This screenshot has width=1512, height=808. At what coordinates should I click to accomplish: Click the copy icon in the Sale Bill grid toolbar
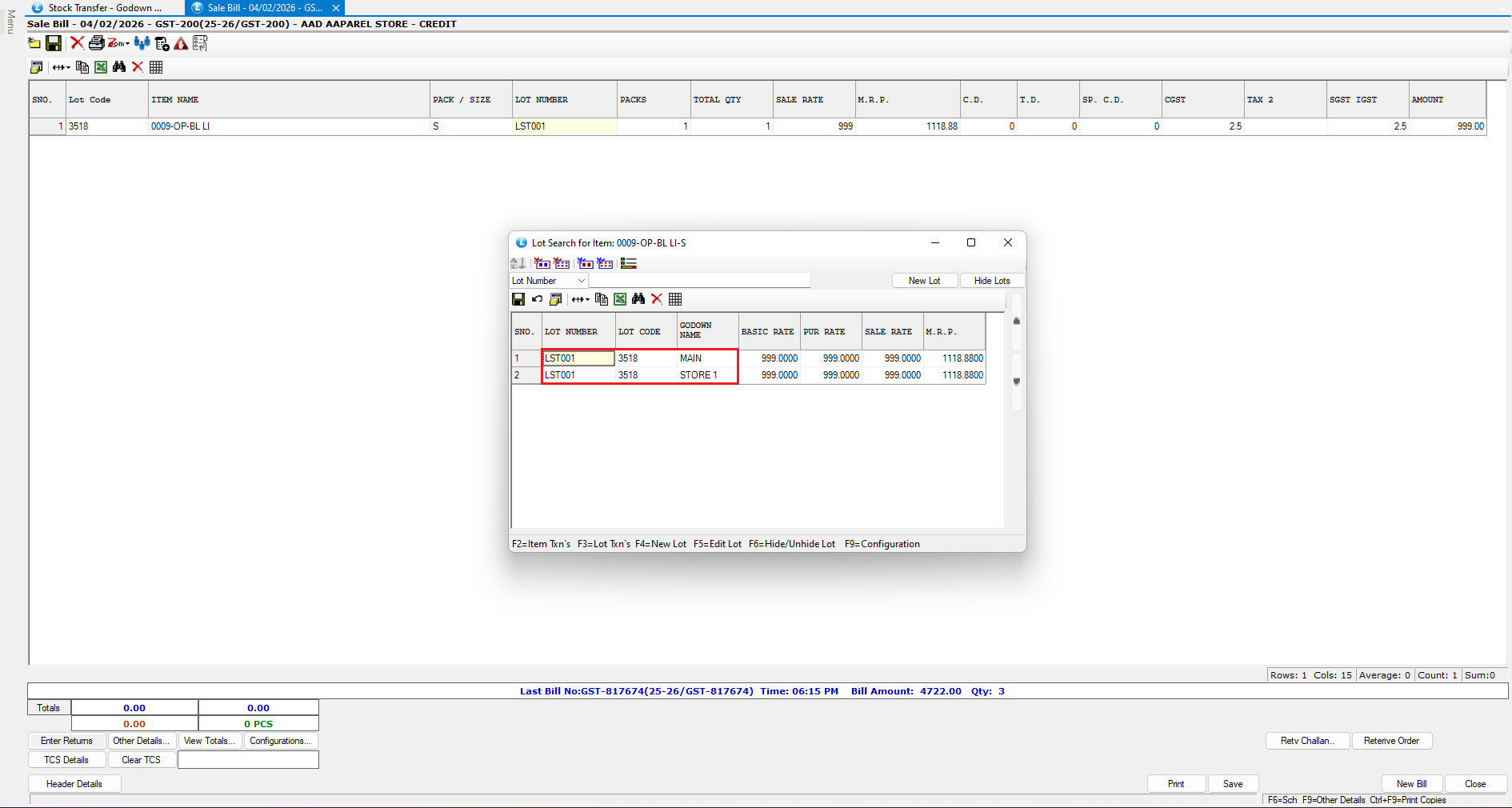pyautogui.click(x=82, y=67)
